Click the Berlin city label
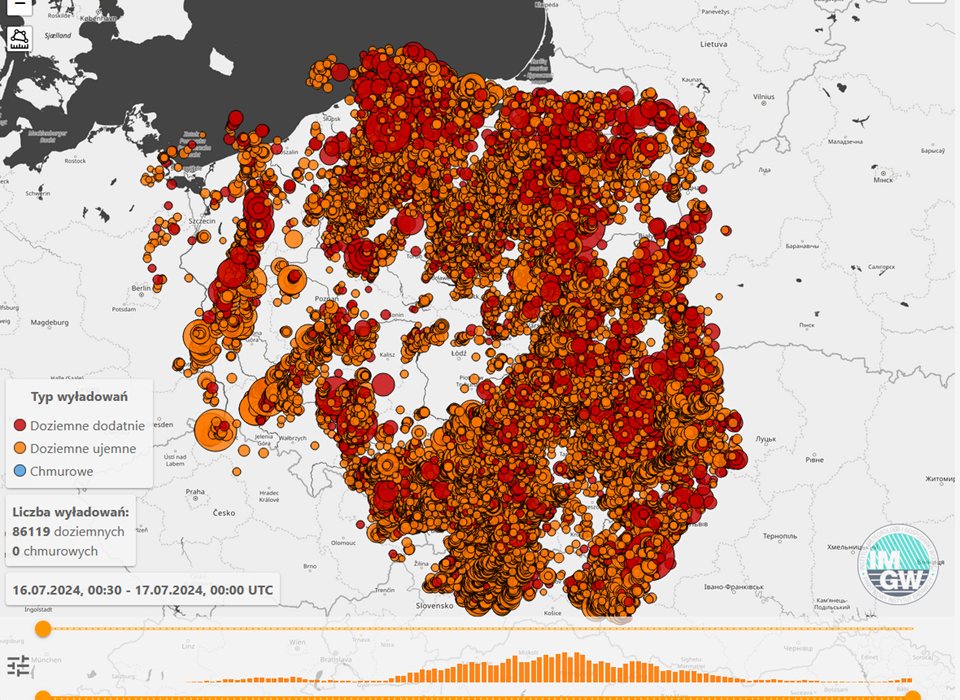960x700 pixels. [141, 288]
